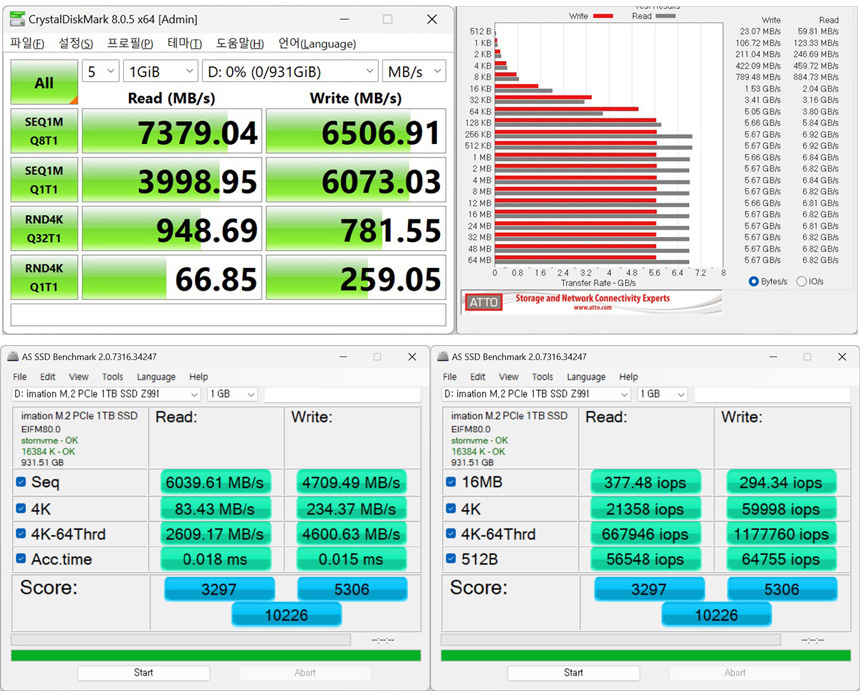Uncheck the Acc.time checkbox in AS SSD
Image resolution: width=860 pixels, height=695 pixels.
(21, 559)
